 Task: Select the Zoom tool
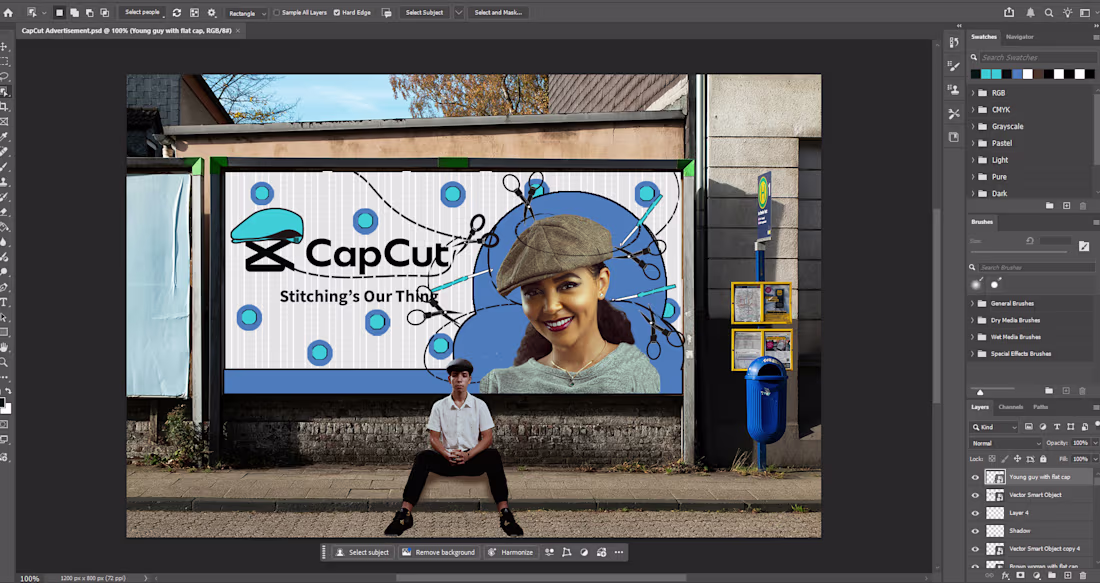tap(4, 363)
